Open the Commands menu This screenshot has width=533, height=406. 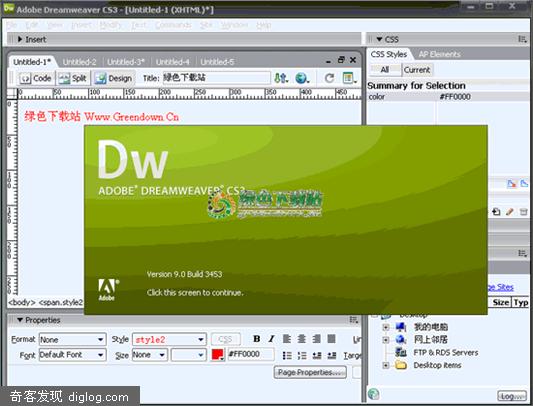coord(173,25)
